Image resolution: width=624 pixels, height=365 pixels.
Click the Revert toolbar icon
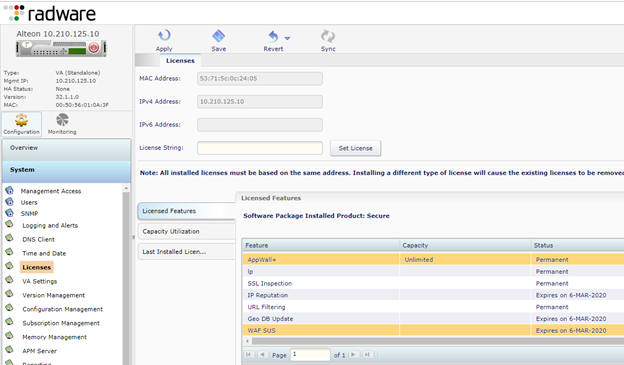(x=273, y=36)
